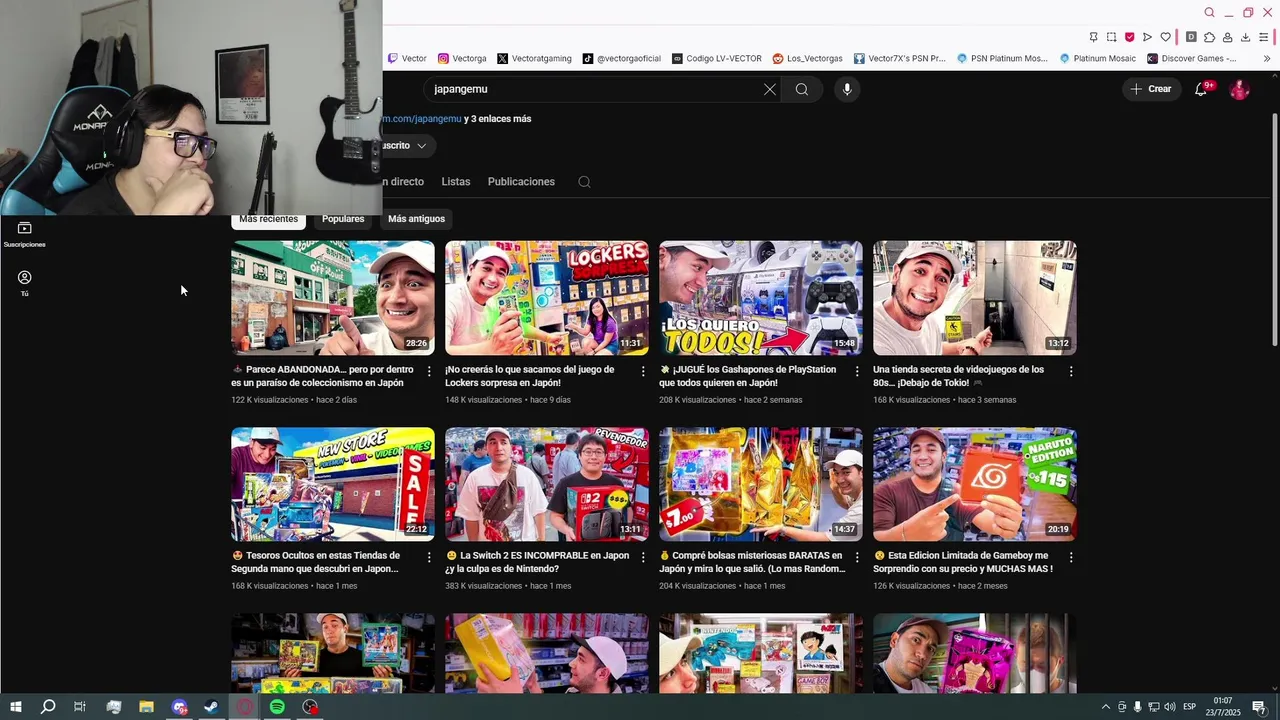Open the extensions cube icon
This screenshot has width=1280, height=720.
click(1209, 37)
